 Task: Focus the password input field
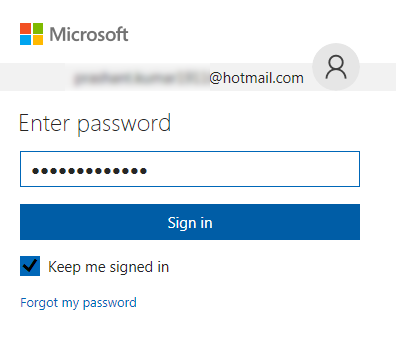[x=190, y=169]
